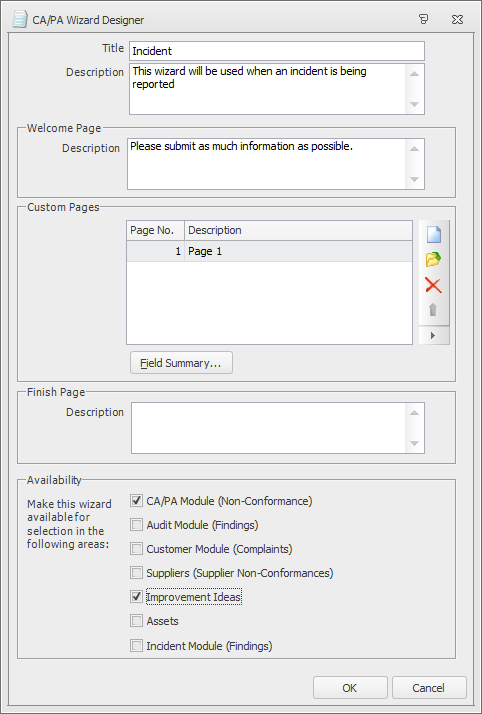Click down arrow of top Description scrollbar
Image resolution: width=482 pixels, height=714 pixels.
[x=414, y=104]
